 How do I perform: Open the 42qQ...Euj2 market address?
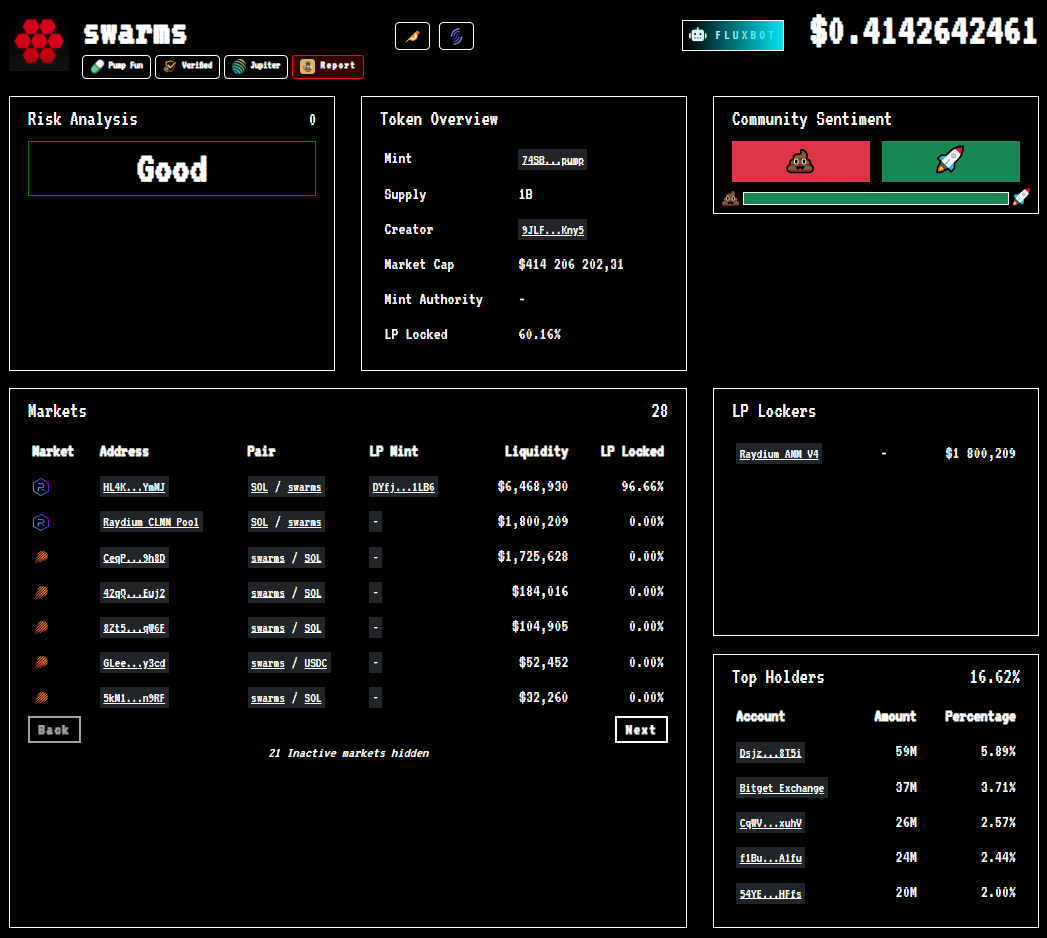(134, 593)
